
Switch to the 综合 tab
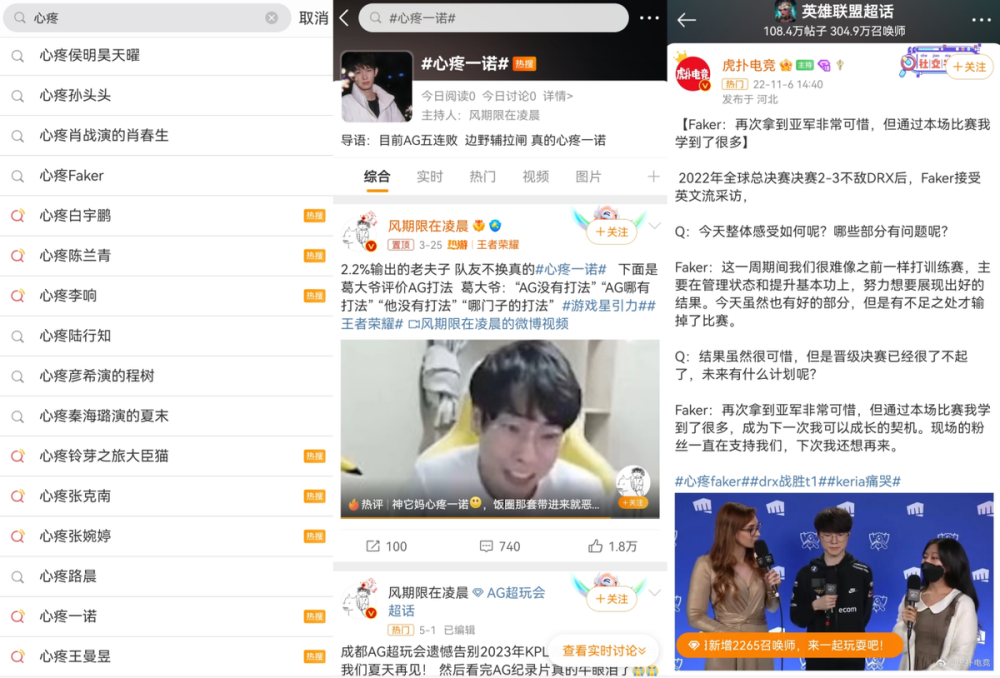coord(376,177)
